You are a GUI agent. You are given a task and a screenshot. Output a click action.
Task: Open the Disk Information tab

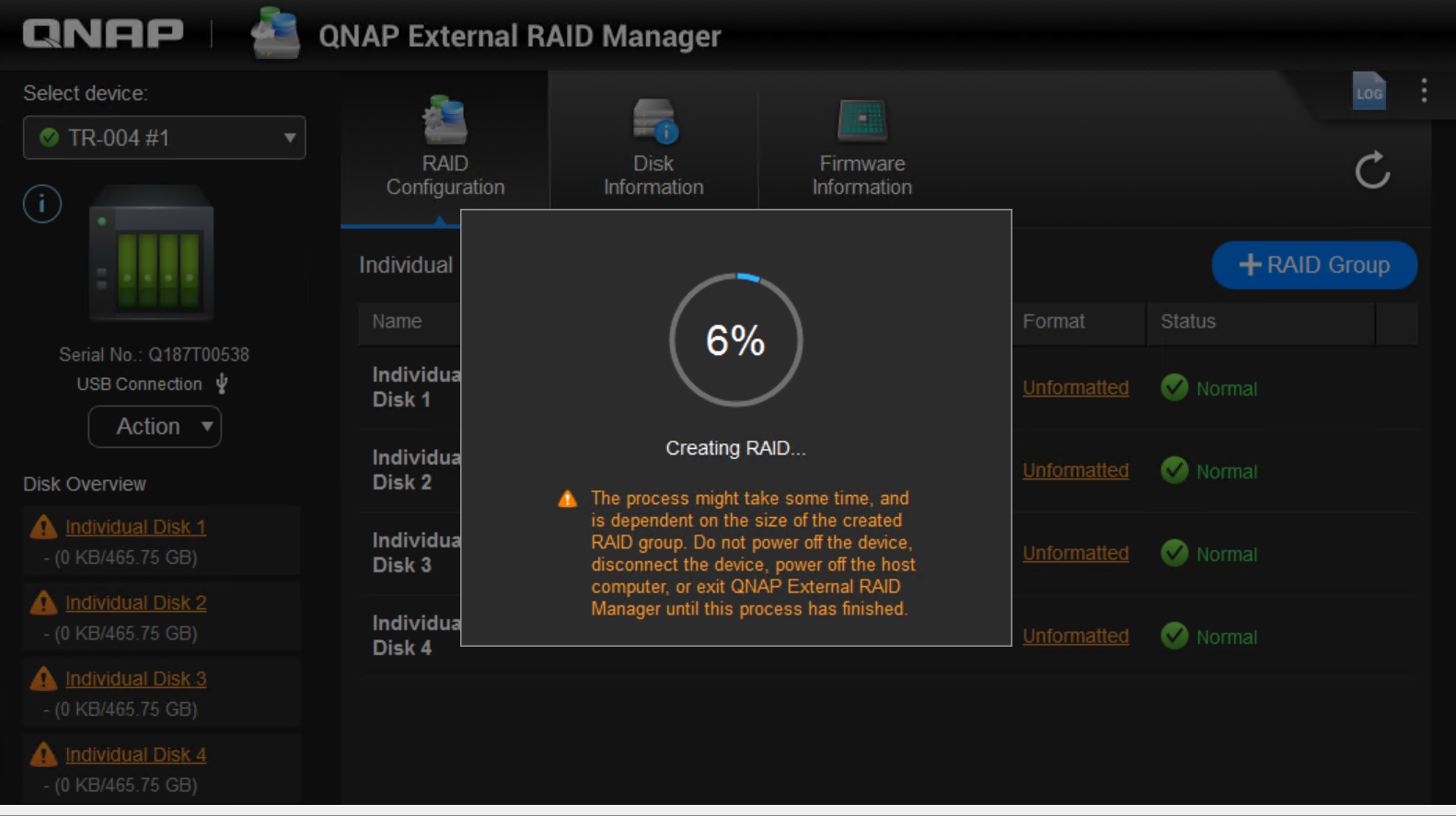click(x=653, y=149)
